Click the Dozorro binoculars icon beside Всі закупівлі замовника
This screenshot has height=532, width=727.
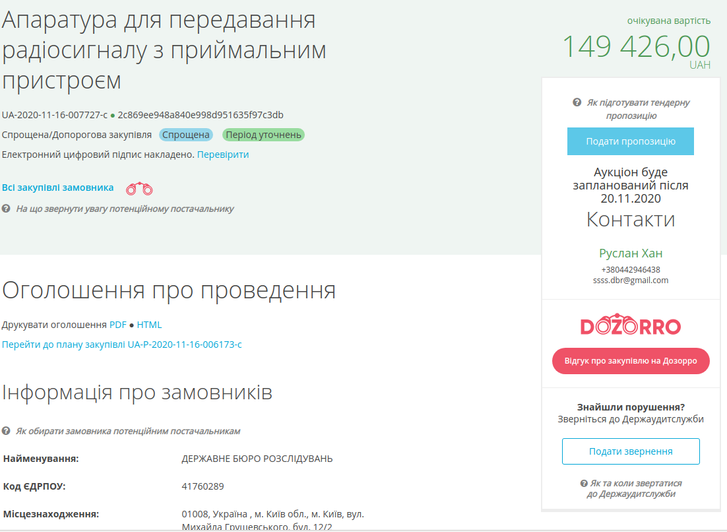click(140, 188)
